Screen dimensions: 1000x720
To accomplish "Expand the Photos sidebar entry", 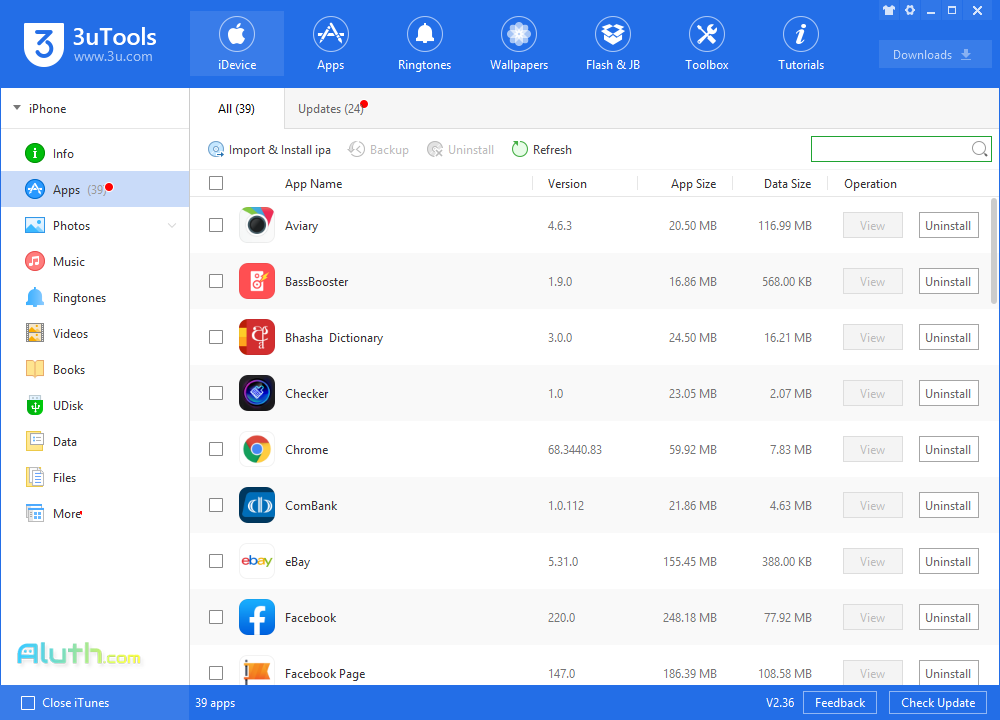I will pyautogui.click(x=171, y=225).
